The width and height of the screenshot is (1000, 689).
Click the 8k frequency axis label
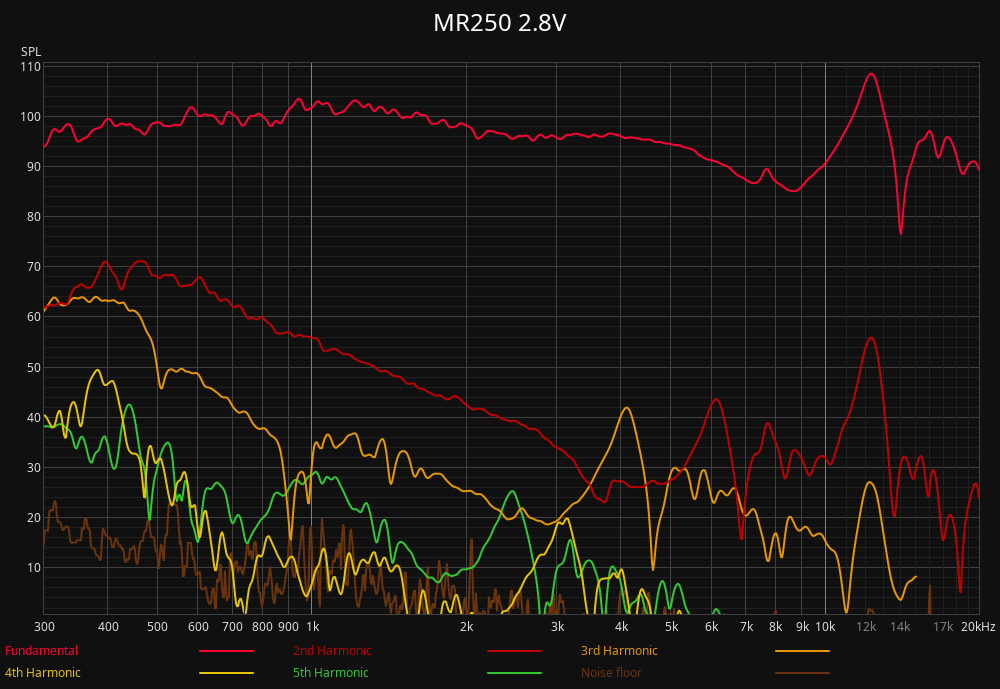pos(776,626)
